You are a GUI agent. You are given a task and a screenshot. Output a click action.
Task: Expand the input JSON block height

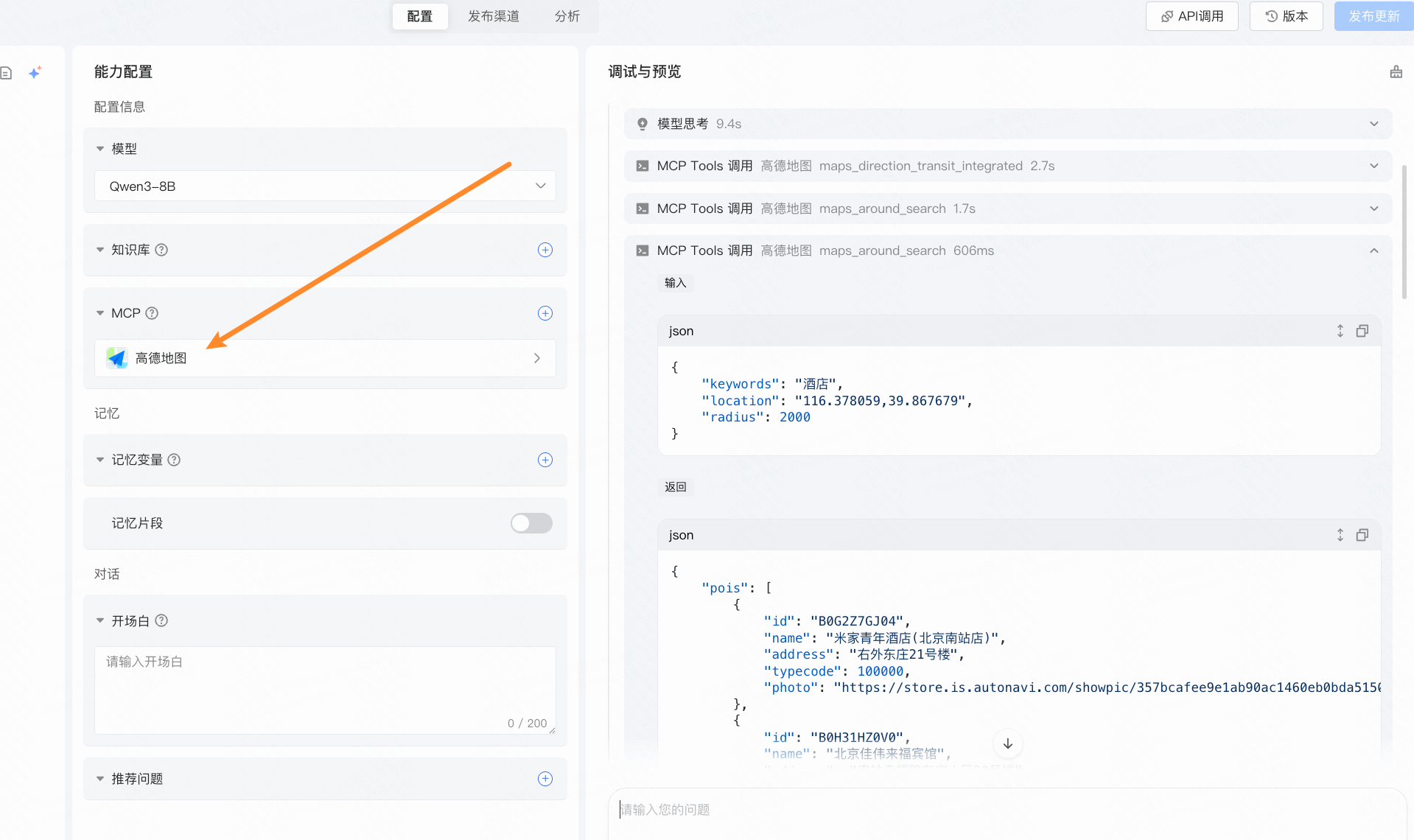tap(1340, 331)
